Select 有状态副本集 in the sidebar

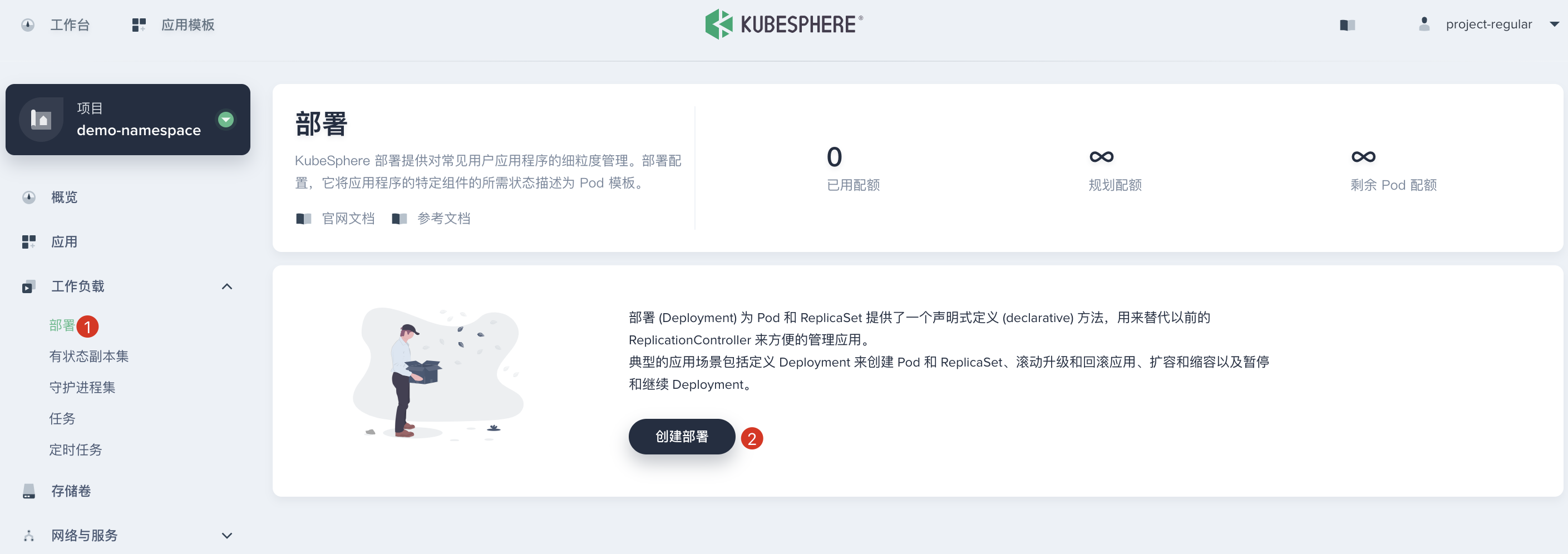[89, 356]
